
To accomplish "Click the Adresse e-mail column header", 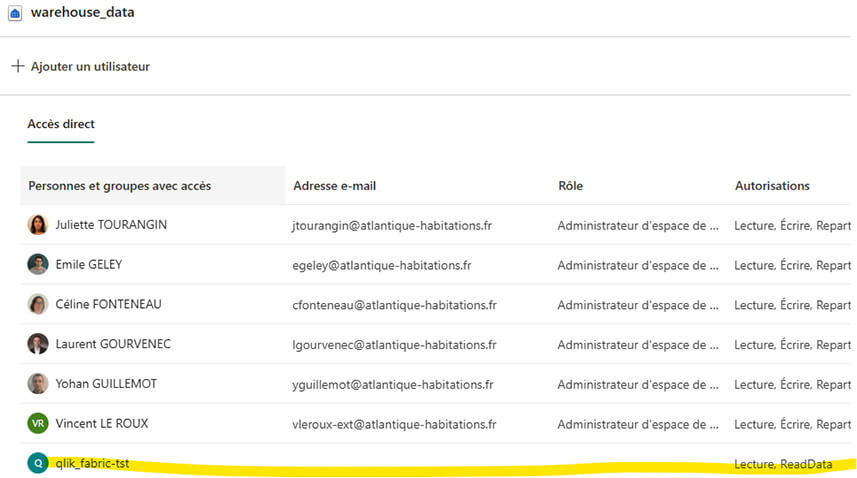I will tap(335, 186).
